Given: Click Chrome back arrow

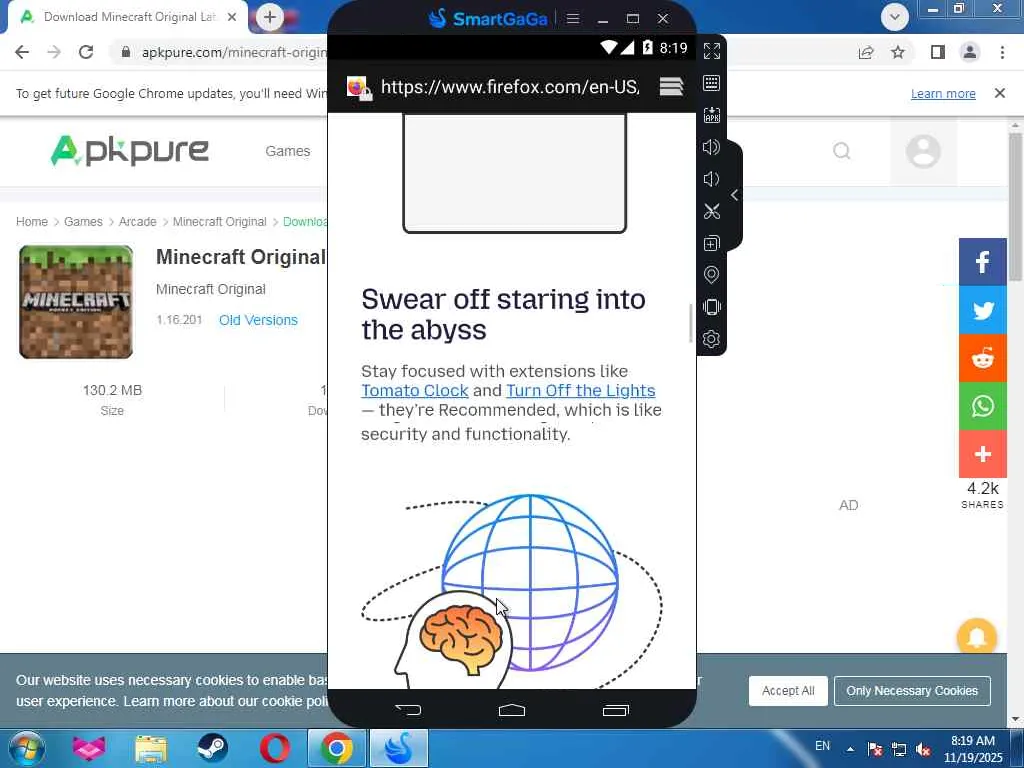Looking at the screenshot, I should [22, 52].
